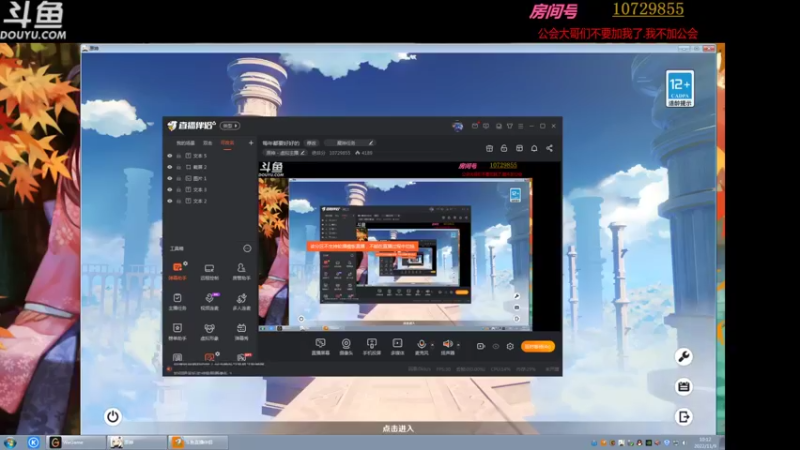This screenshot has width=800, height=450.
Task: Open the 主播任务 streamer tasks tool
Action: click(x=178, y=301)
